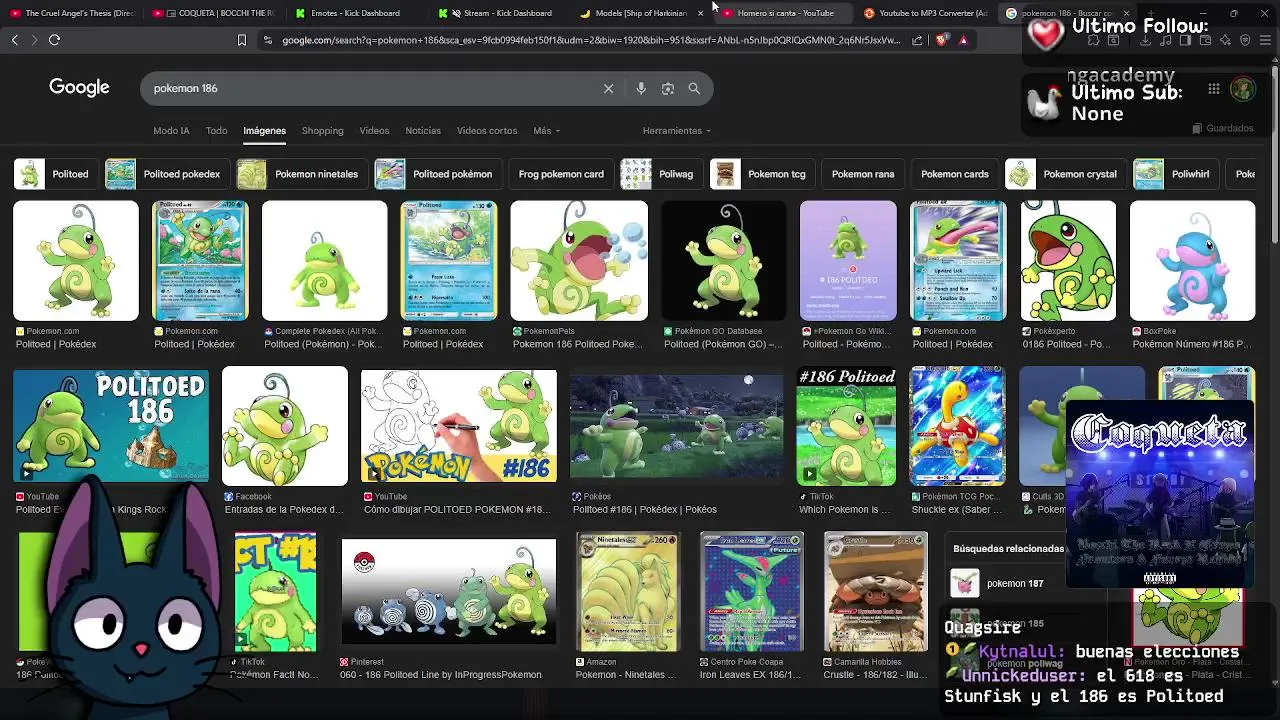Image resolution: width=1280 pixels, height=720 pixels.
Task: Select the Politoed pokémon chip
Action: pyautogui.click(x=437, y=174)
